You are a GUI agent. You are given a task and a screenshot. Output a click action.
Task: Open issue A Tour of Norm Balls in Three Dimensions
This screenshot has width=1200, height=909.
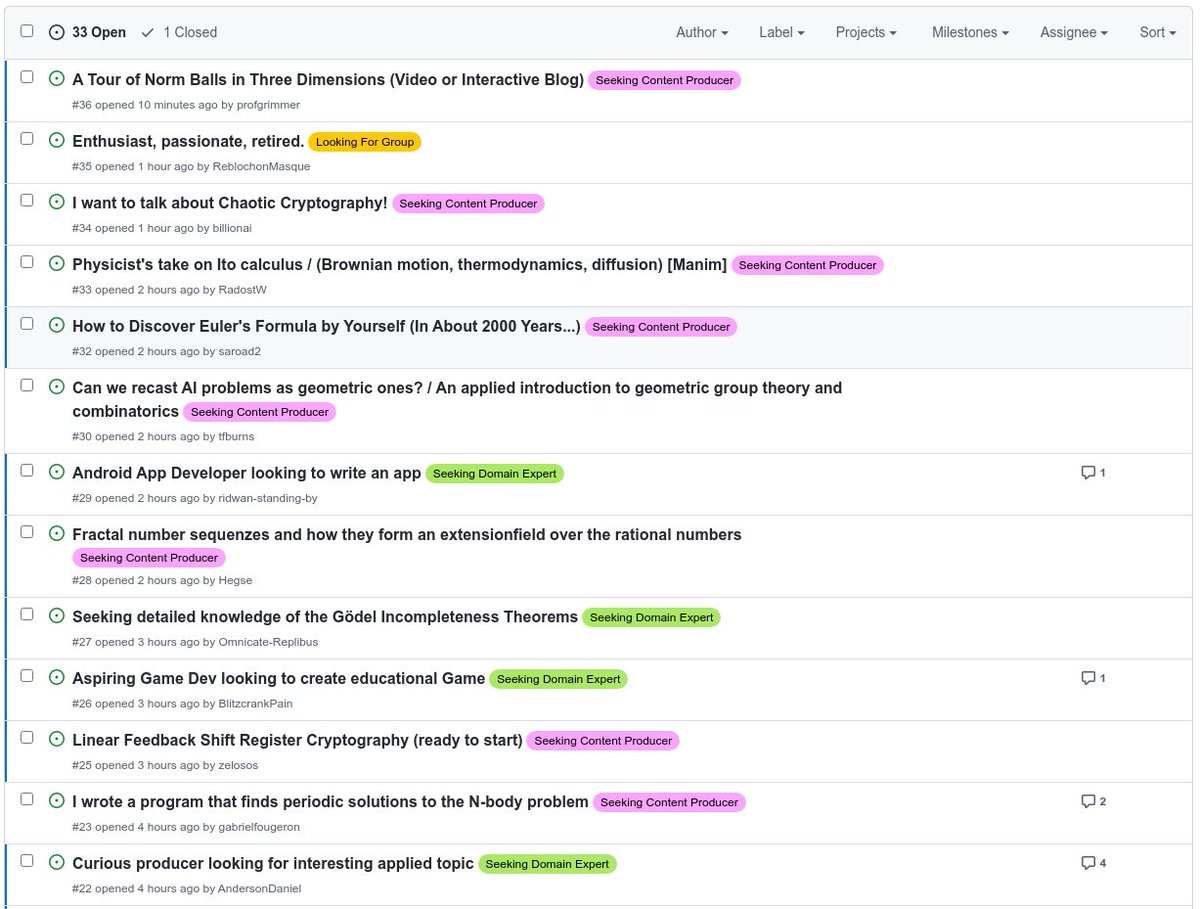328,79
